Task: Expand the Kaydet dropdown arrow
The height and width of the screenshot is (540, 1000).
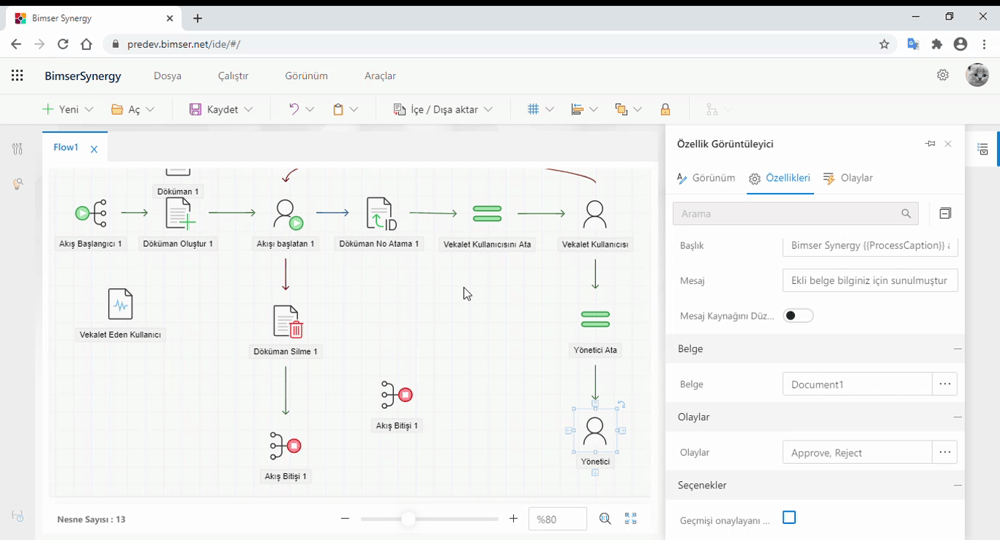Action: click(x=248, y=110)
